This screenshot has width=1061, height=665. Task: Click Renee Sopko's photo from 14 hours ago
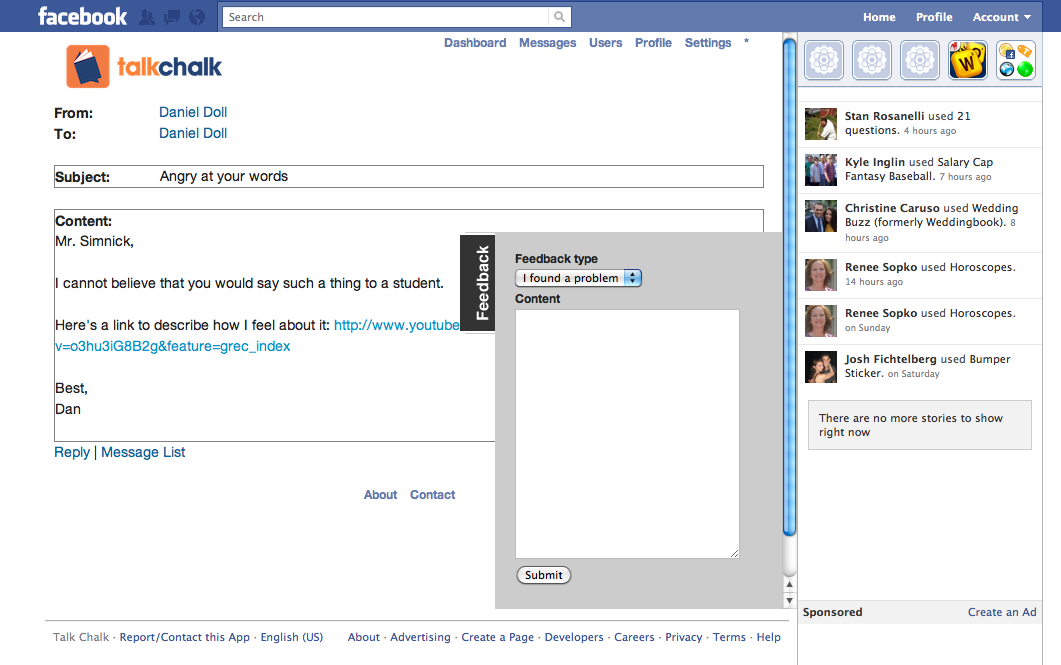click(x=821, y=275)
